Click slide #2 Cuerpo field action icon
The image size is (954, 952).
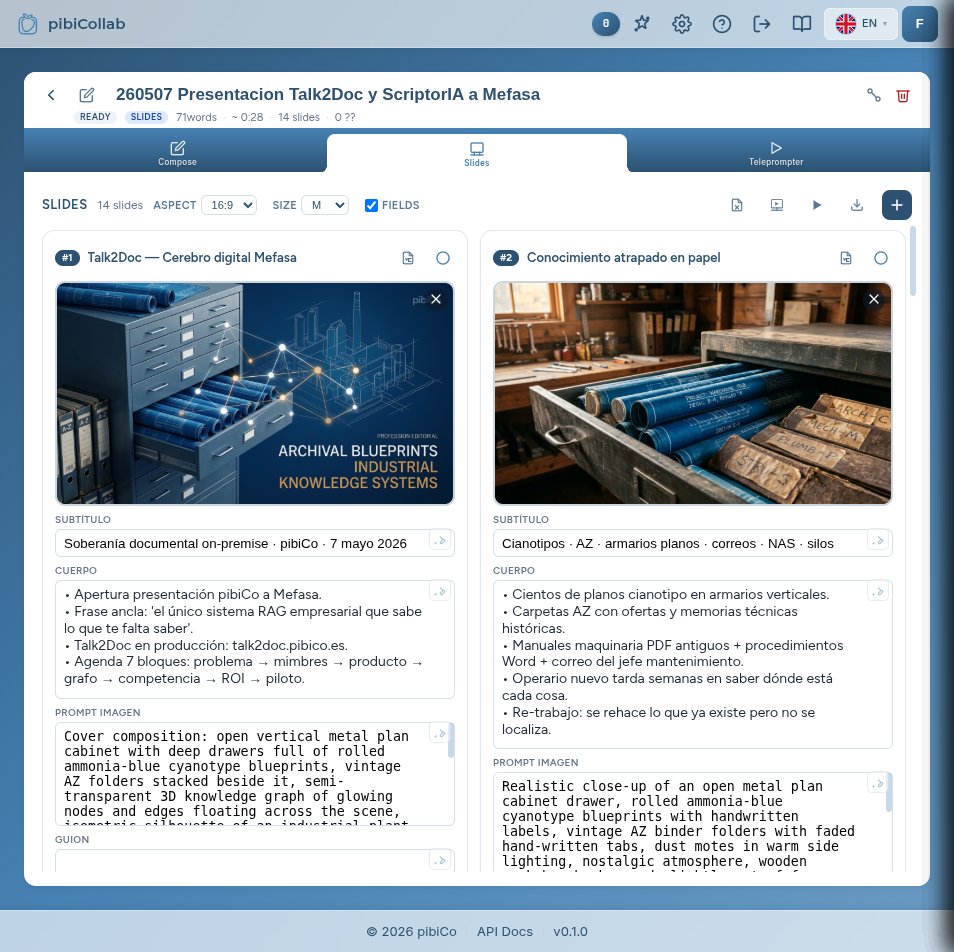(878, 591)
